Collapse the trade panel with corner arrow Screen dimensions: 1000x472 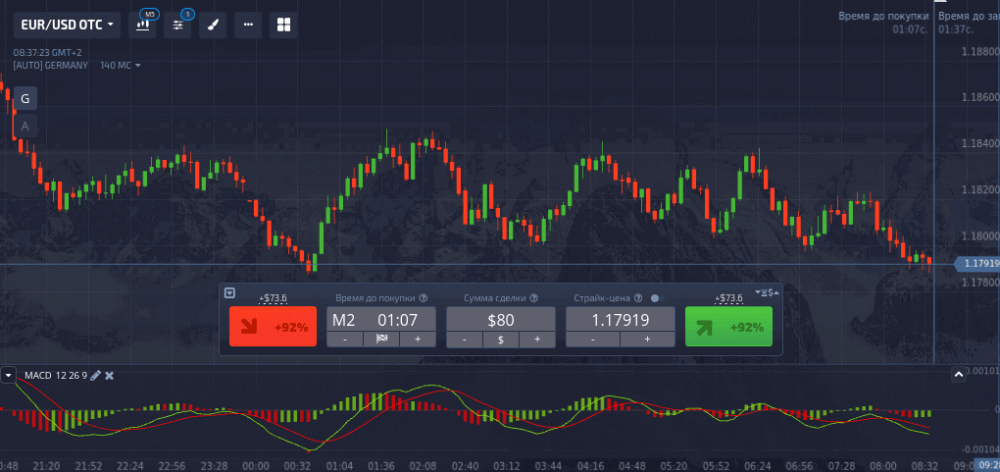[230, 293]
